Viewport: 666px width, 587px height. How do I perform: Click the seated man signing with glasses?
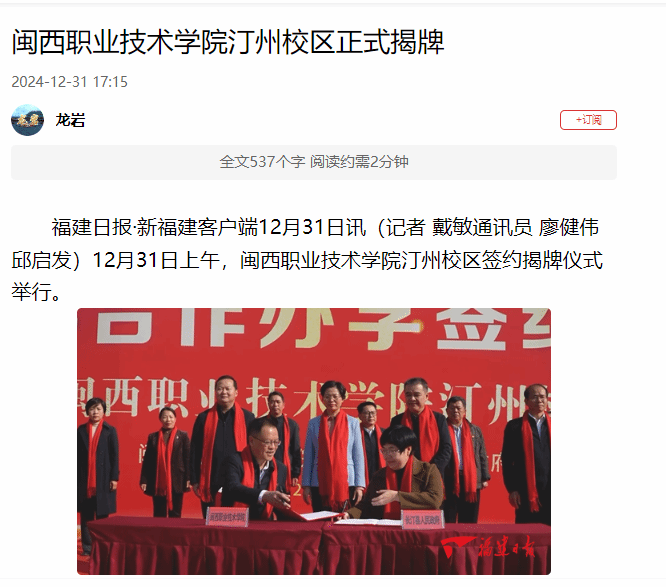pyautogui.click(x=256, y=468)
